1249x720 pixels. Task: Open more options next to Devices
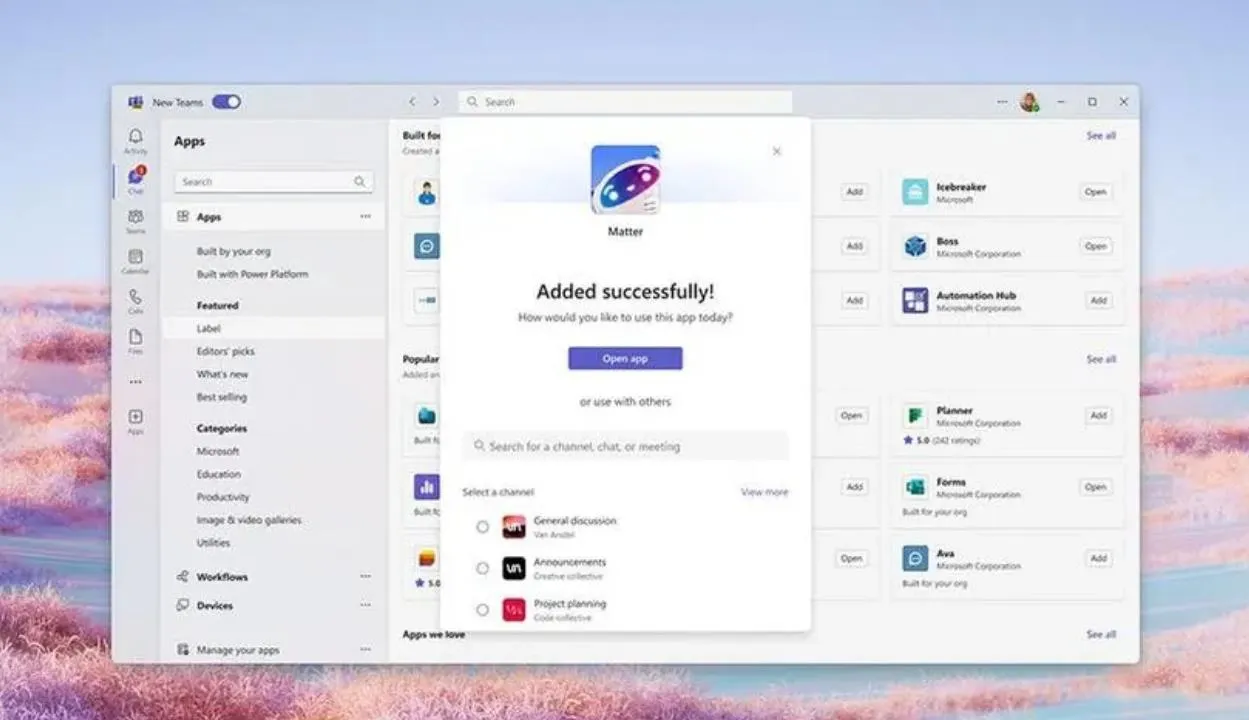click(366, 605)
